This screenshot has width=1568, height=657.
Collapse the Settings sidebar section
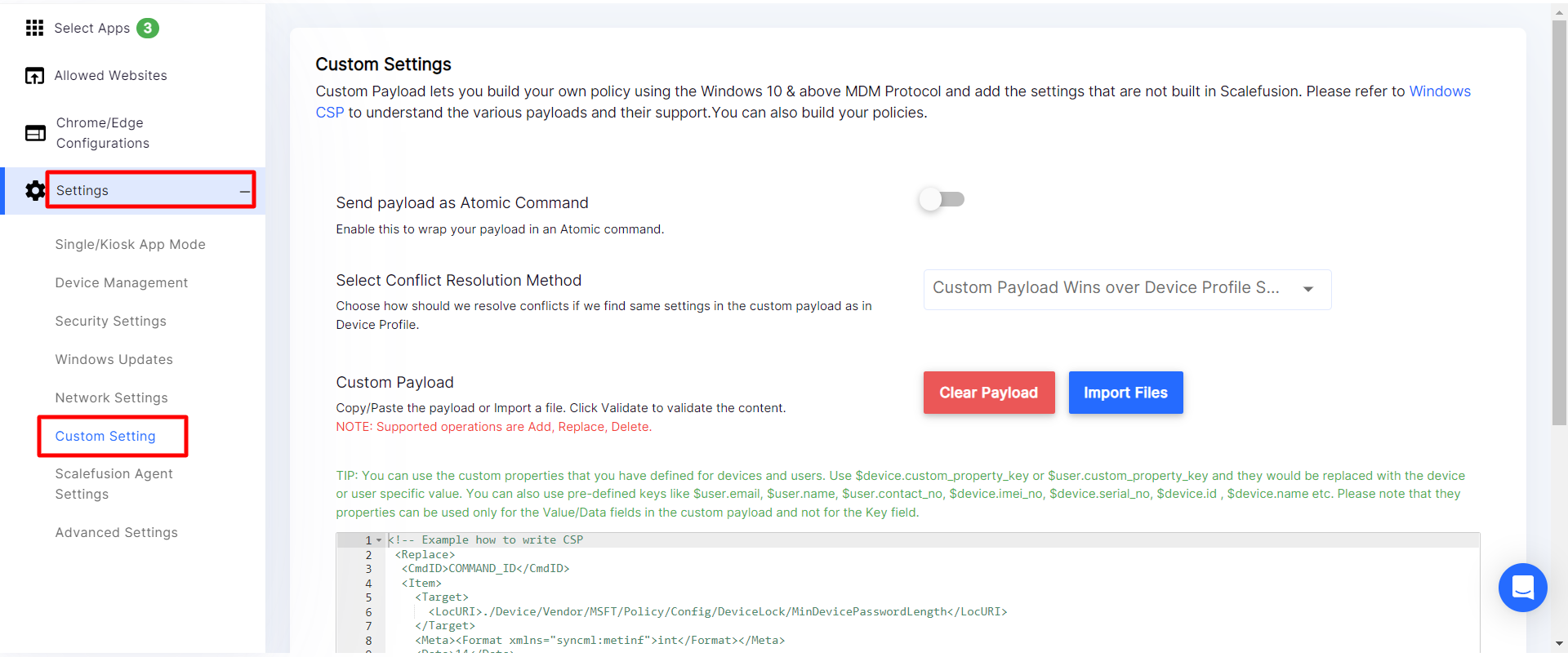point(244,191)
